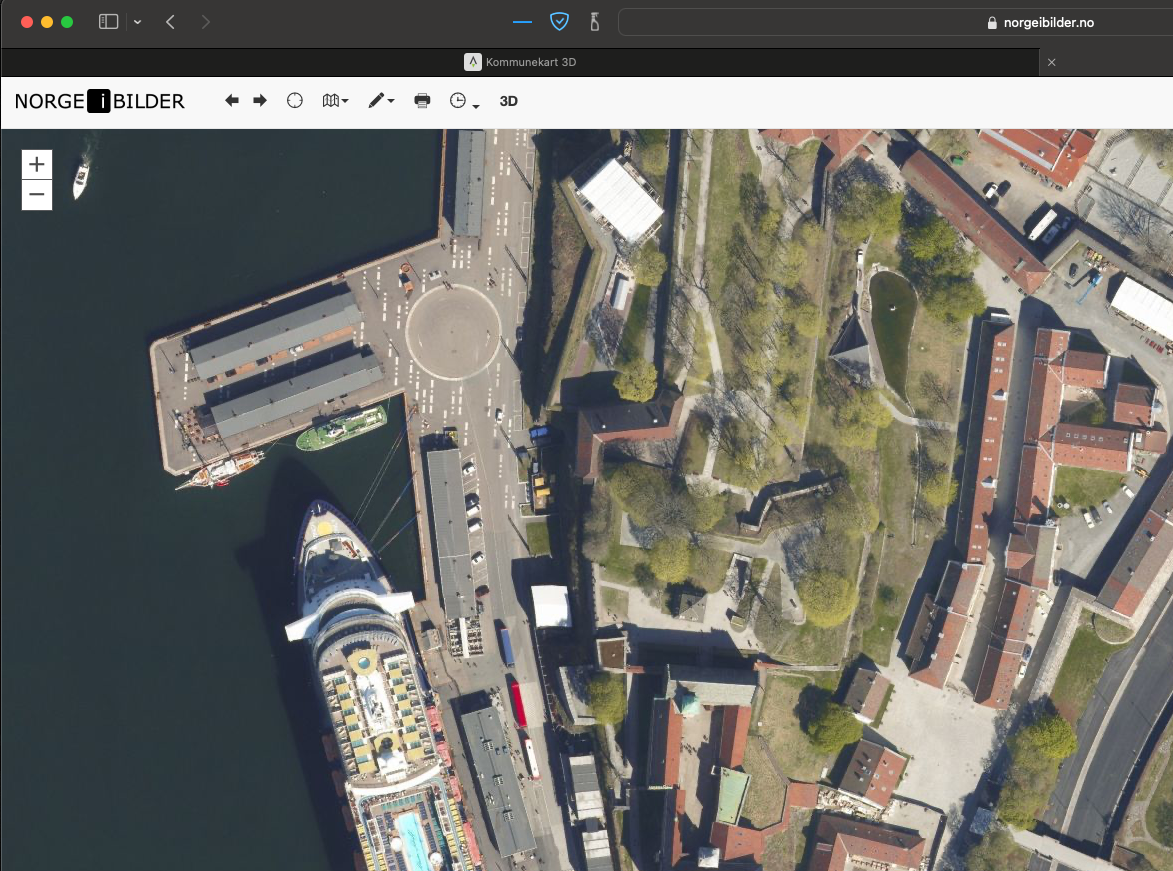Select the pencil drawing tool
Image resolution: width=1173 pixels, height=871 pixels.
(x=377, y=100)
